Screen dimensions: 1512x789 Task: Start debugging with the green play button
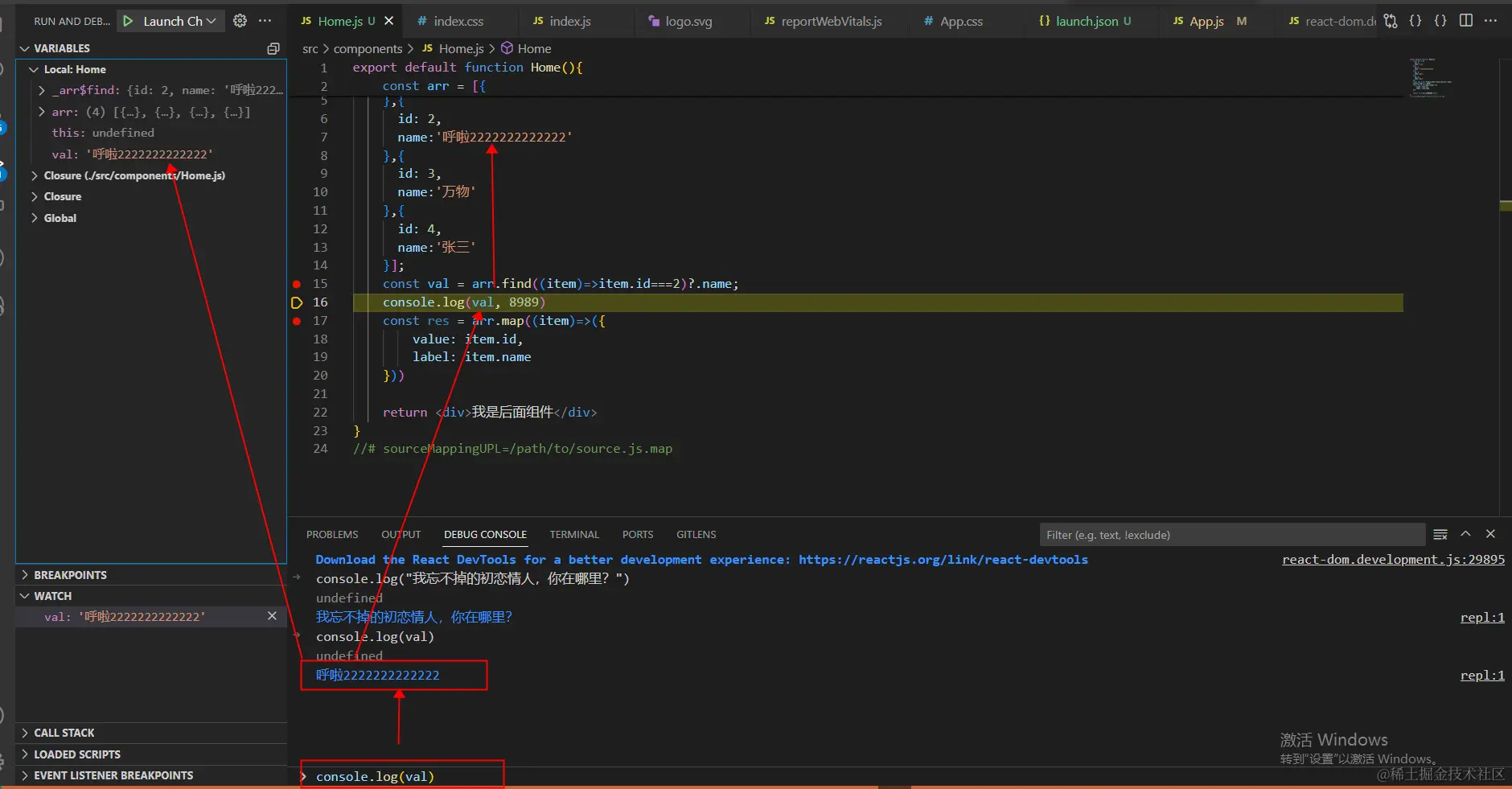[x=128, y=21]
